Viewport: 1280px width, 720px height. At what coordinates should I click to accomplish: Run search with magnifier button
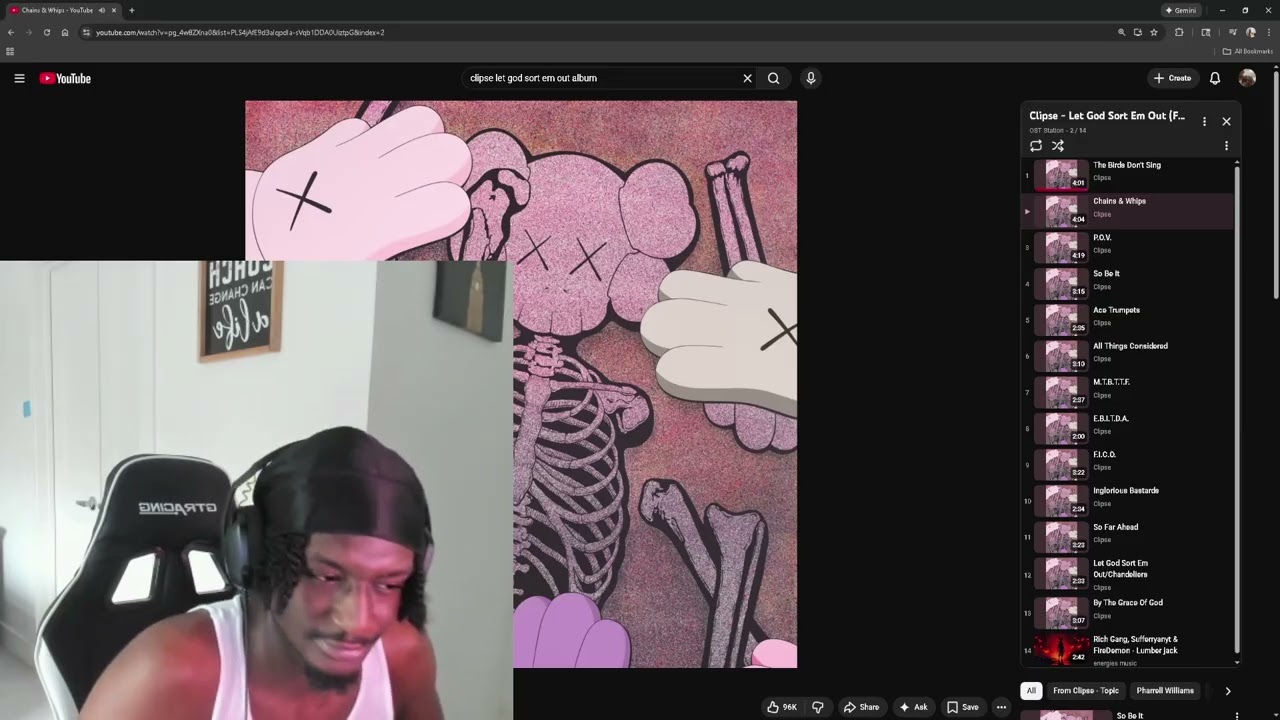tap(773, 78)
